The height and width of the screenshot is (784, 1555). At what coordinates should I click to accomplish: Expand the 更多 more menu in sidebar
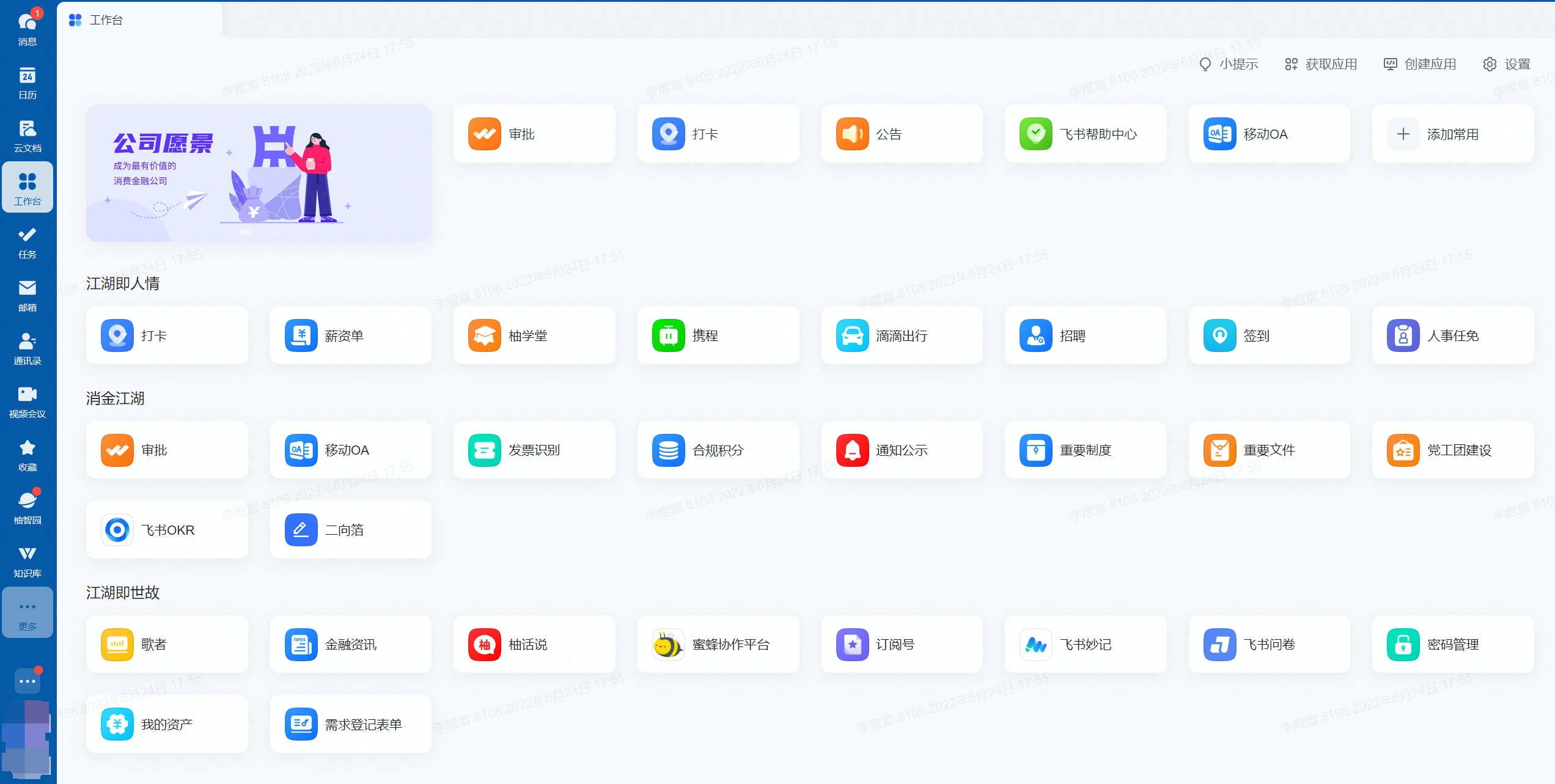pos(28,613)
